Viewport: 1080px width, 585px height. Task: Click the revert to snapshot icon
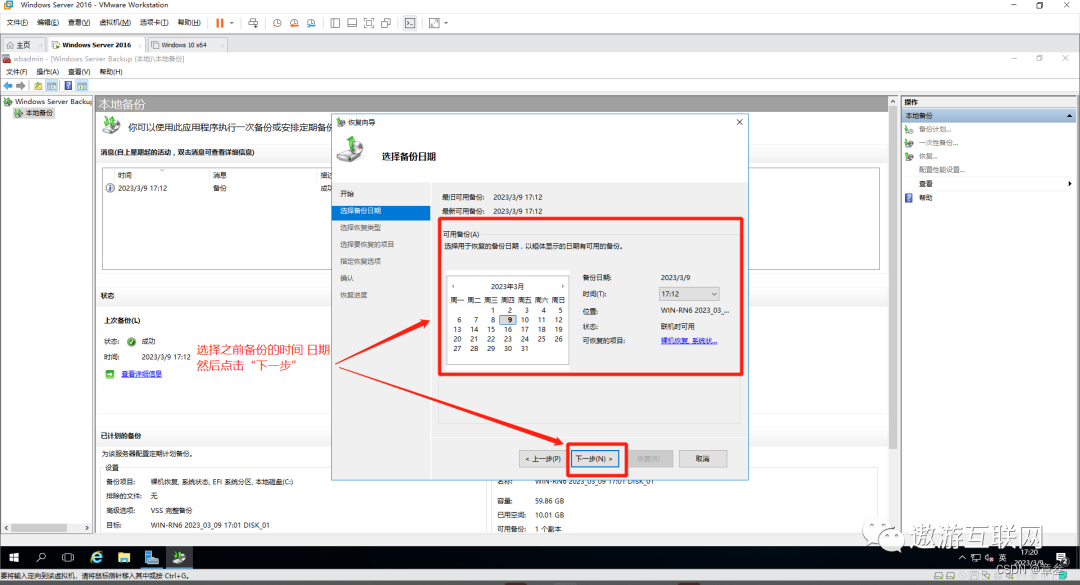pyautogui.click(x=294, y=23)
